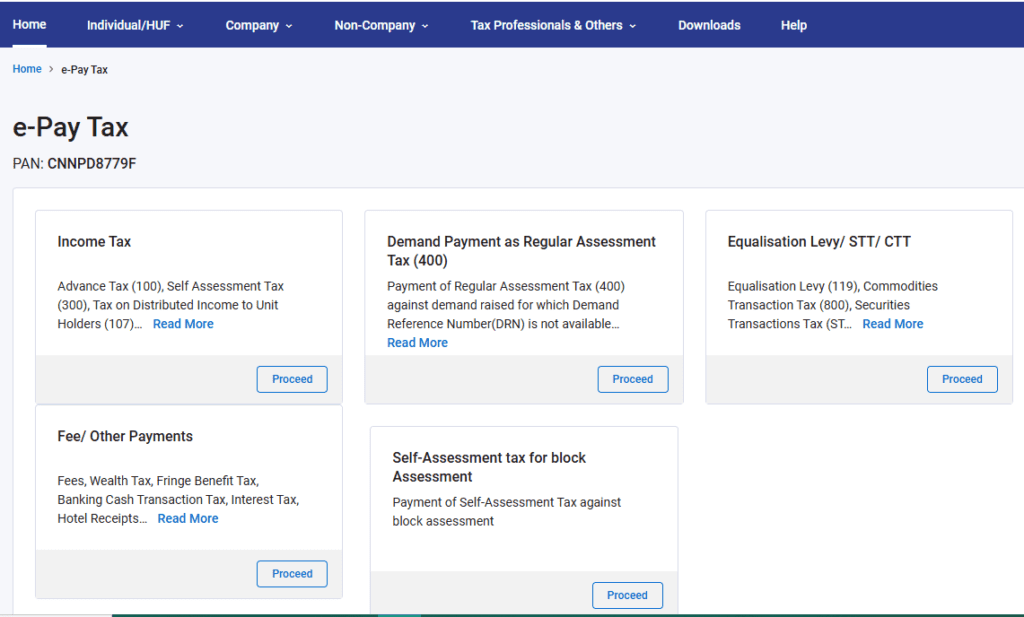Proceed with Self-Assessment tax for block Assessment
Image resolution: width=1024 pixels, height=617 pixels.
coord(627,596)
